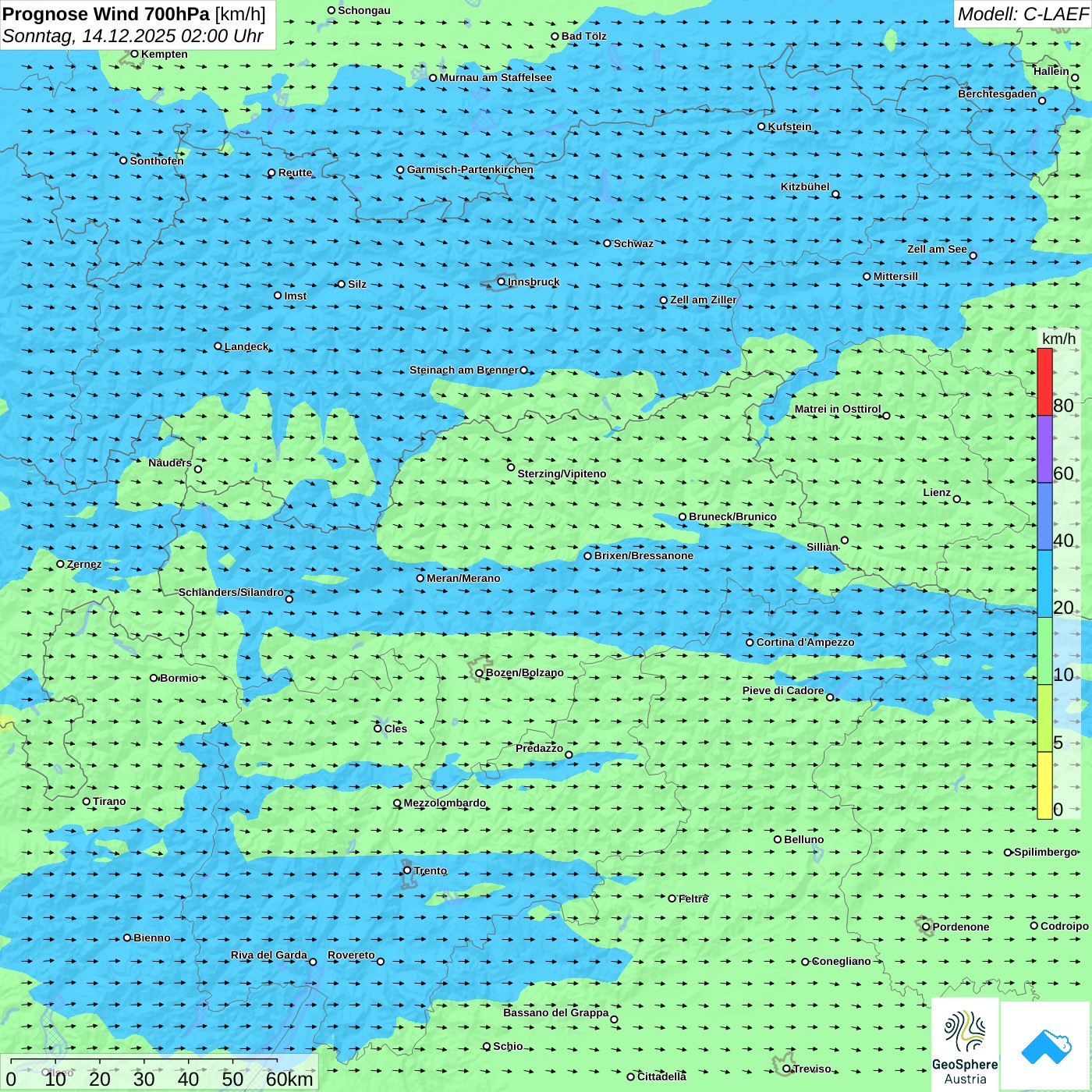The width and height of the screenshot is (1092, 1092).
Task: Select the Zernez city marker dot
Action: 61,564
